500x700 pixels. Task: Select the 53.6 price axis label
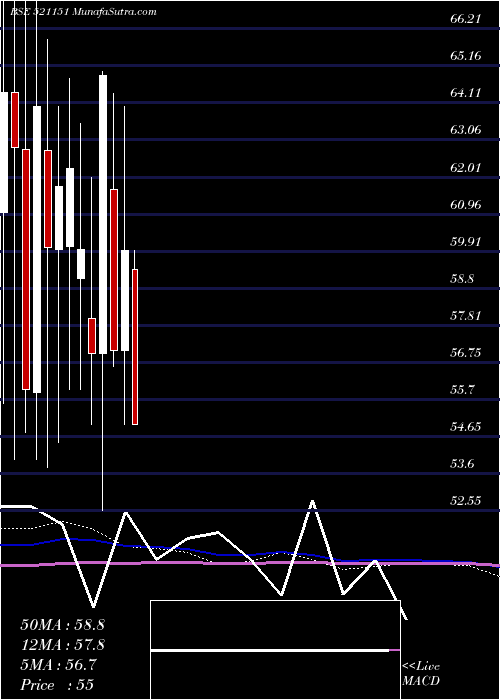462,464
